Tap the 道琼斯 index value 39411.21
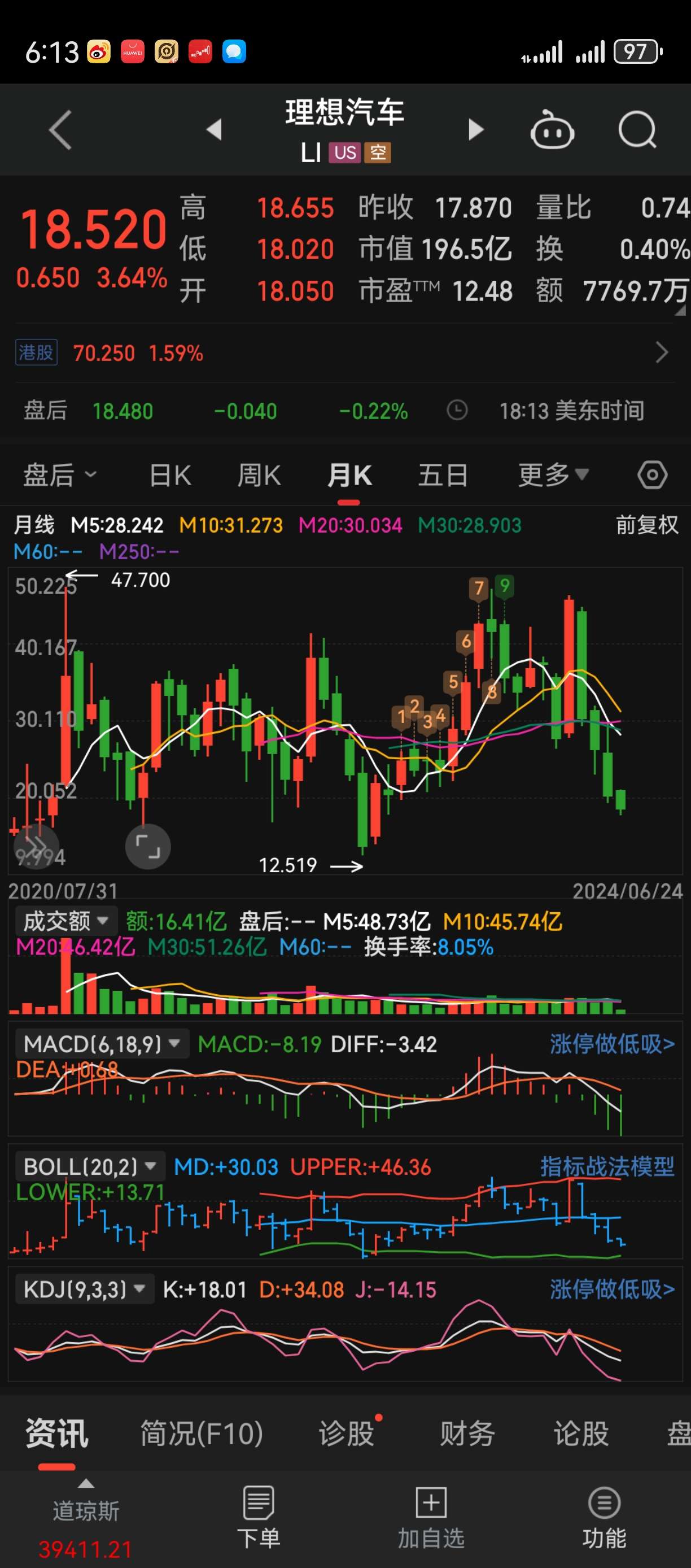Viewport: 691px width, 1568px height. point(86,1550)
